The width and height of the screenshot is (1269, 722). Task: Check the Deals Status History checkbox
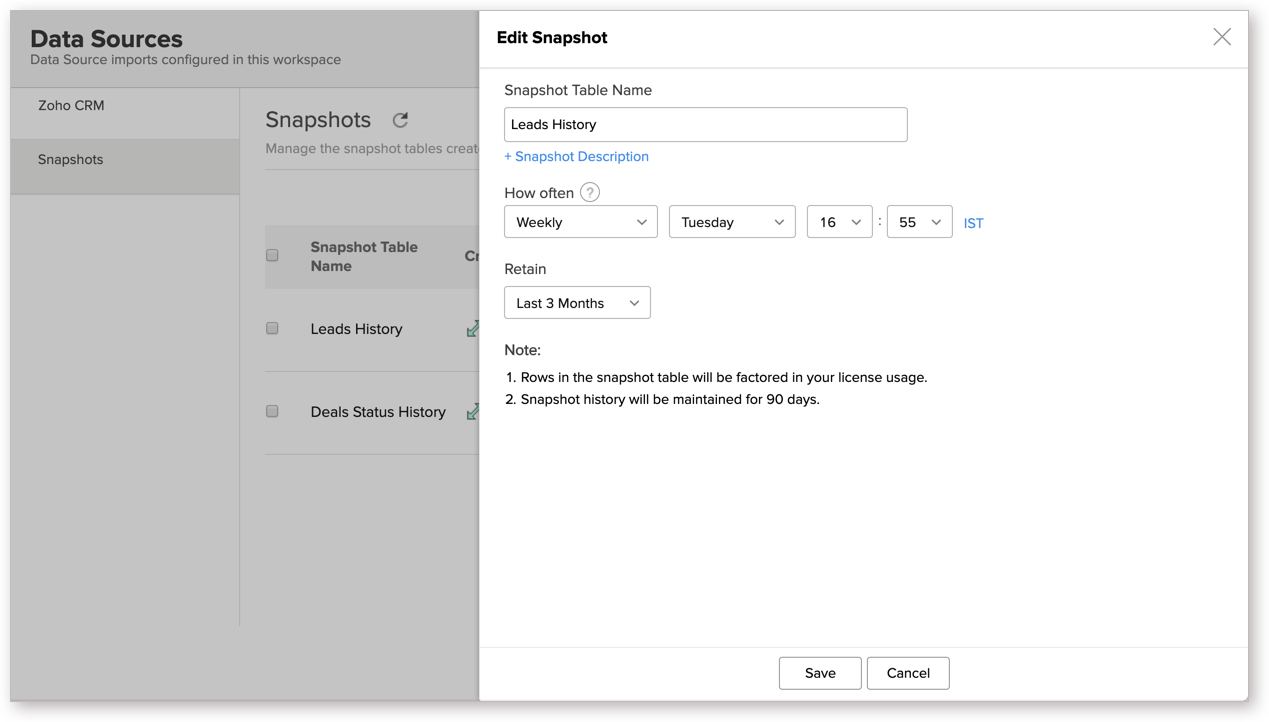[272, 411]
